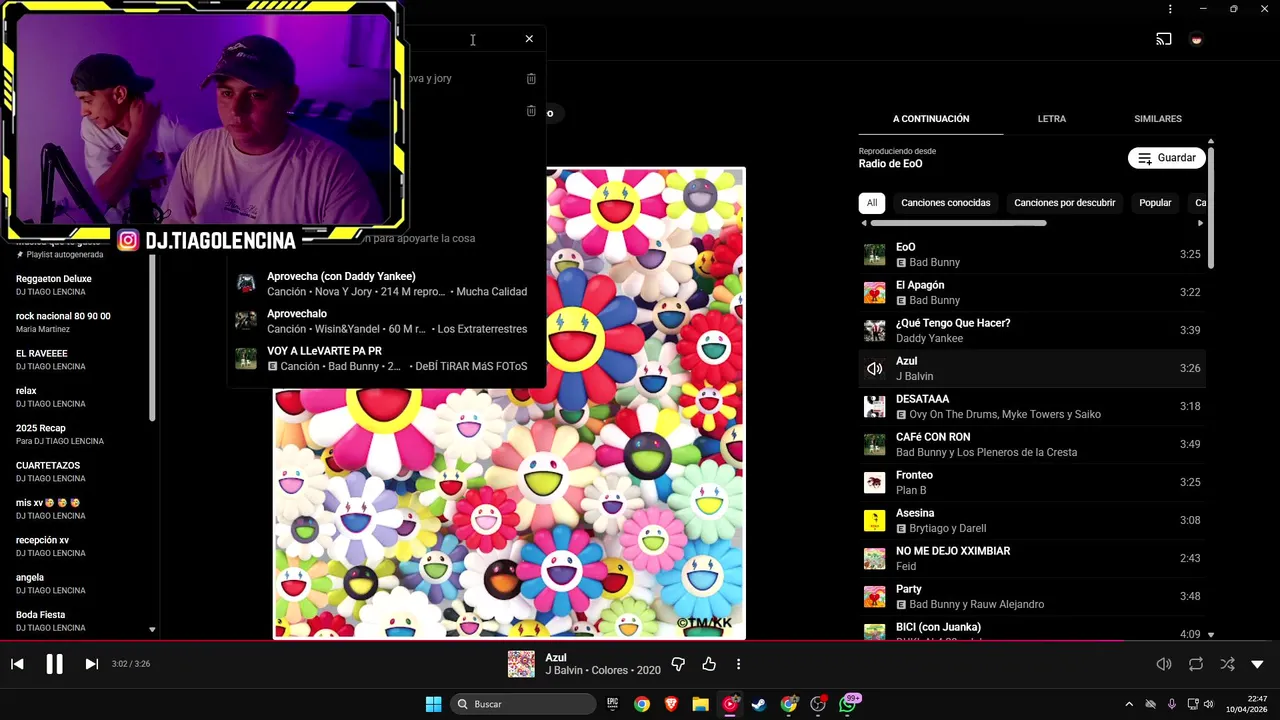The width and height of the screenshot is (1280, 720).
Task: Open Steam from the taskbar
Action: 759,704
